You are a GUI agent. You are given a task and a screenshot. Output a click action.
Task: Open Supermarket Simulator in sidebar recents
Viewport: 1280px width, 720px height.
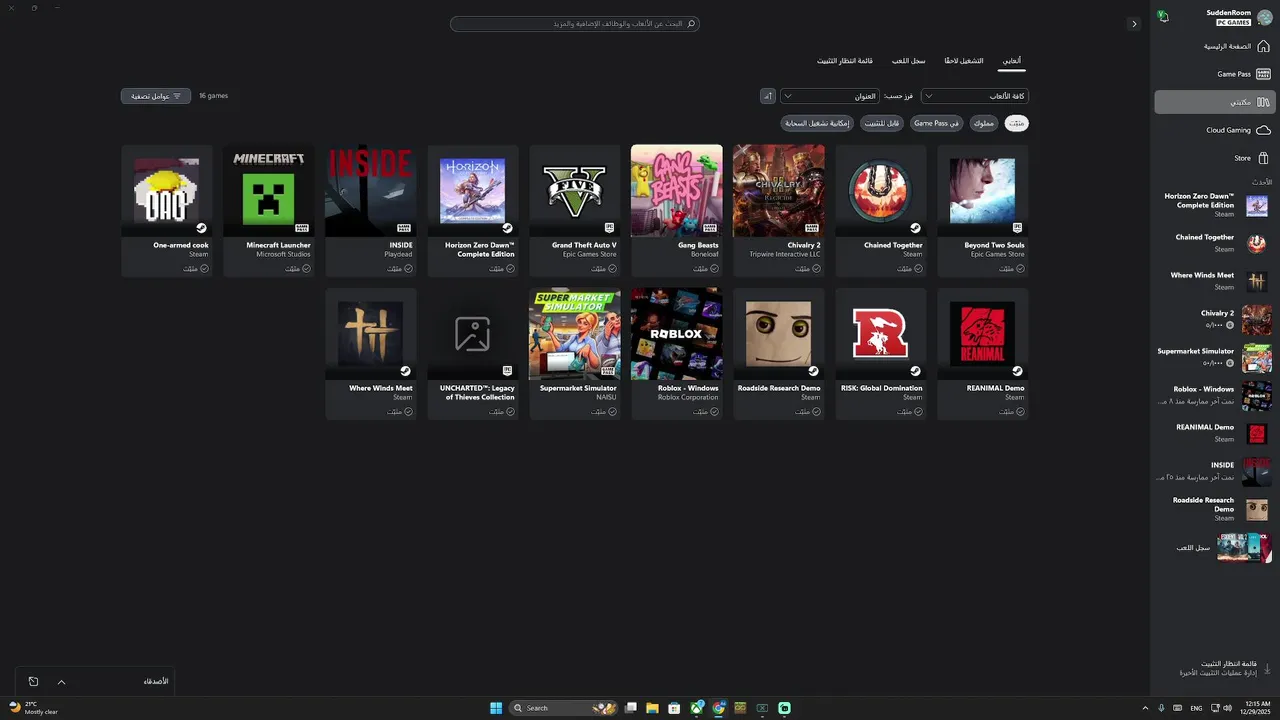pos(1215,357)
